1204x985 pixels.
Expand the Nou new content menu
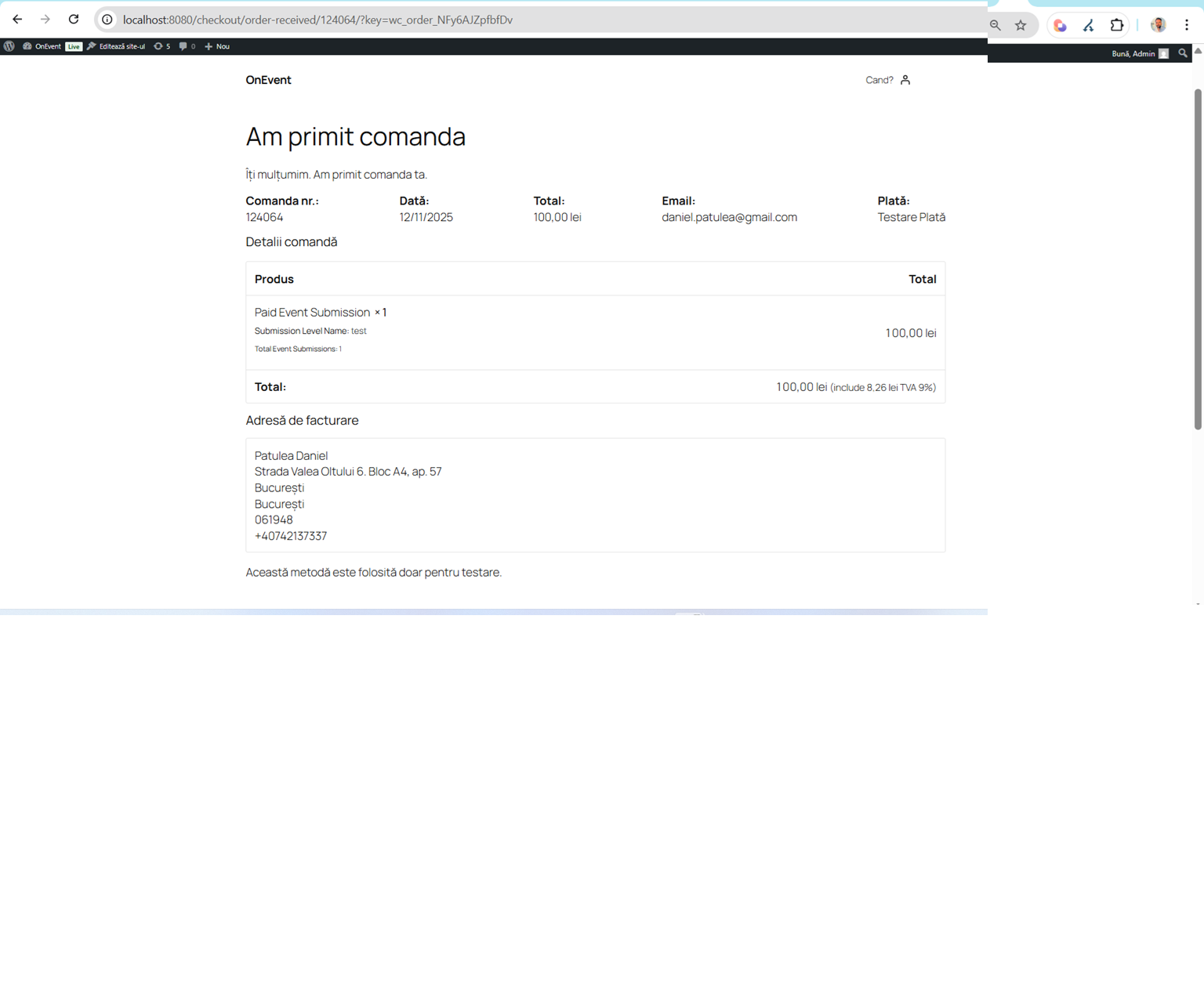217,46
